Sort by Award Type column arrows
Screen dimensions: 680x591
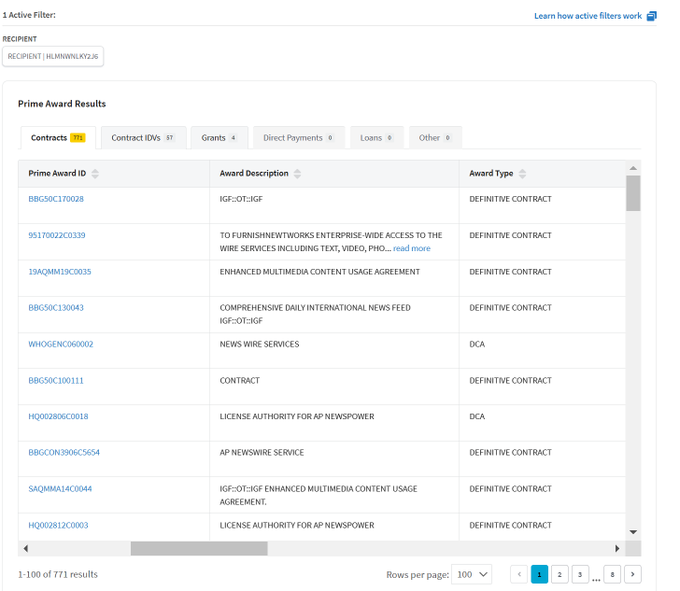pyautogui.click(x=522, y=173)
